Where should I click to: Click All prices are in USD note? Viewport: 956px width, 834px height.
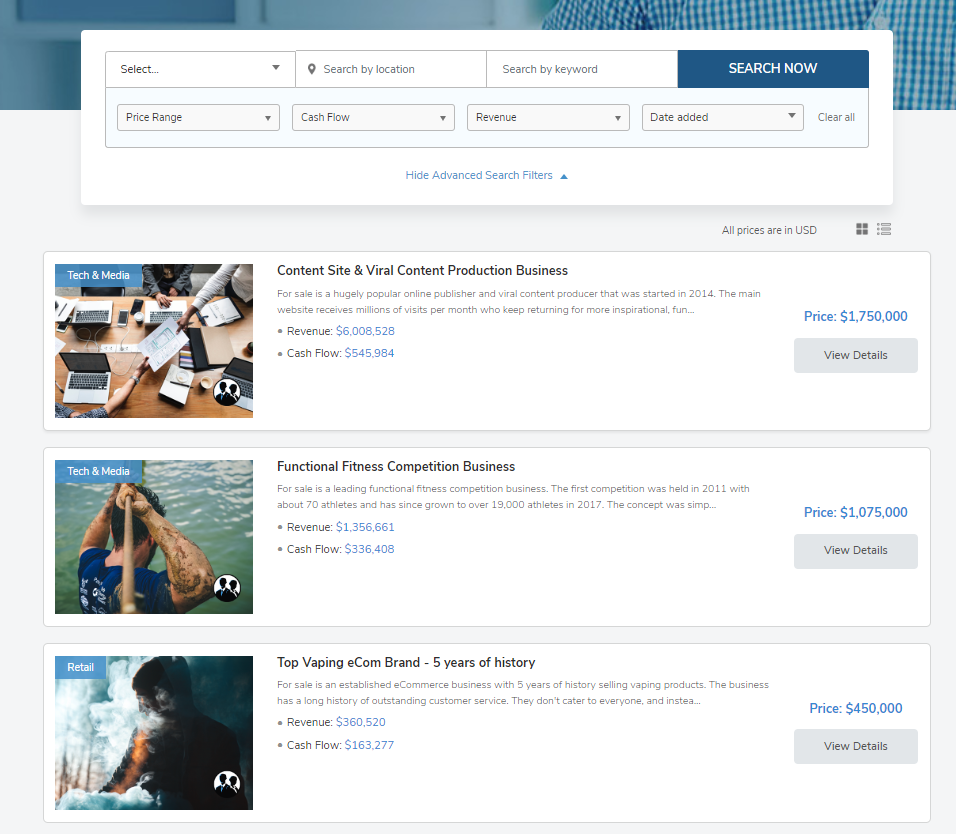point(769,230)
